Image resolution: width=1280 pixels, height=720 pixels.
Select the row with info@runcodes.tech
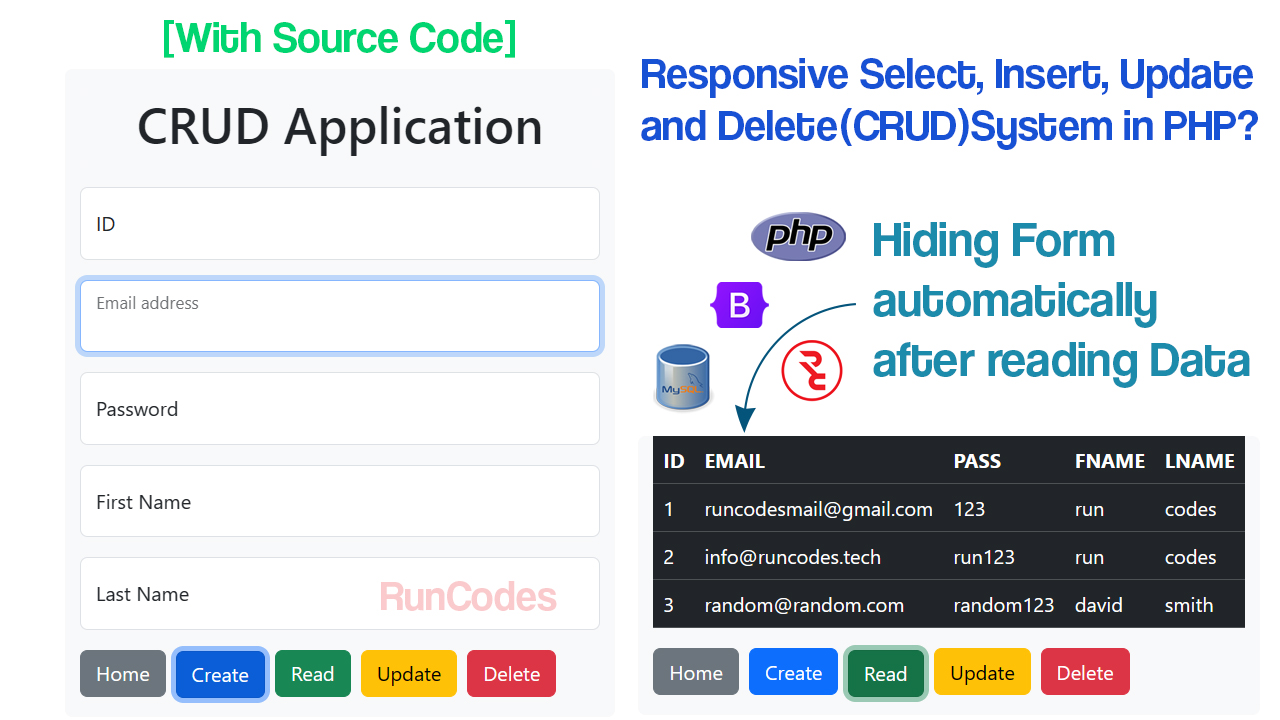pyautogui.click(x=948, y=557)
